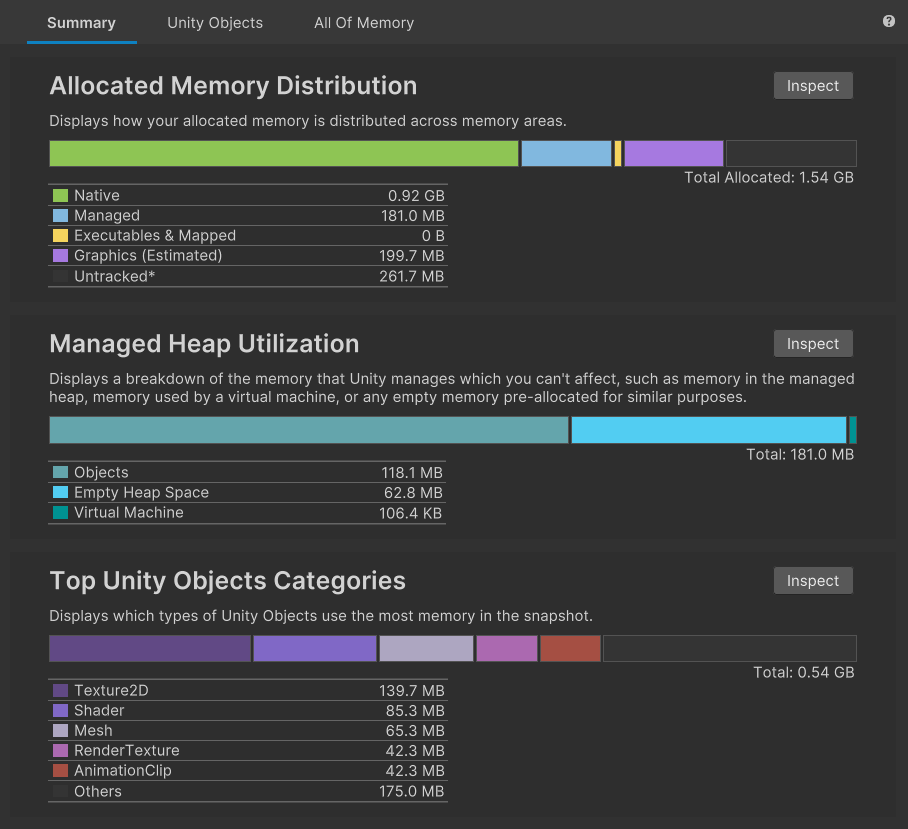Select the Untracked* row in legend
This screenshot has width=908, height=829.
coord(248,276)
